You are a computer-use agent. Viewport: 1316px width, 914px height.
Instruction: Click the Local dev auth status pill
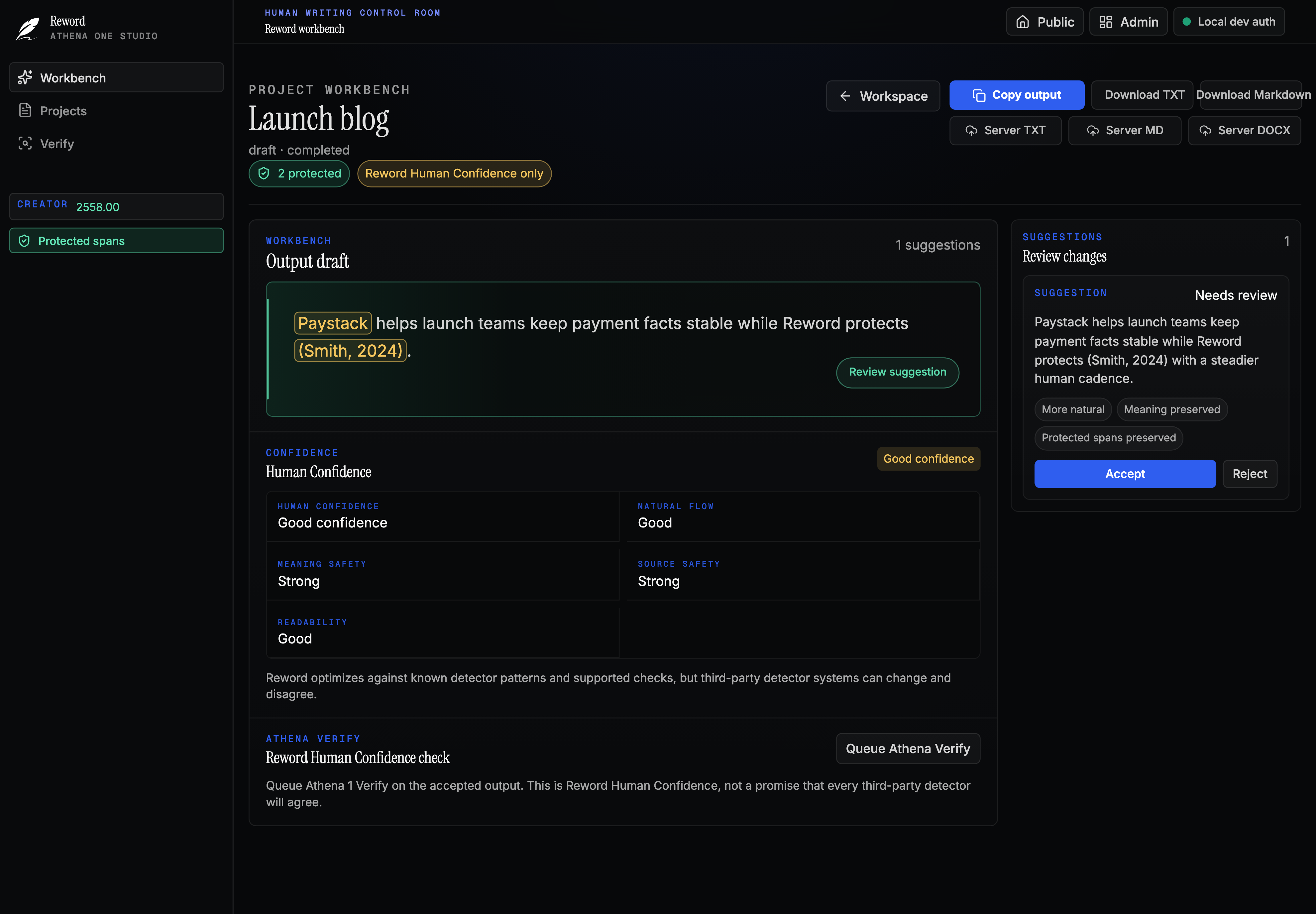coord(1228,22)
